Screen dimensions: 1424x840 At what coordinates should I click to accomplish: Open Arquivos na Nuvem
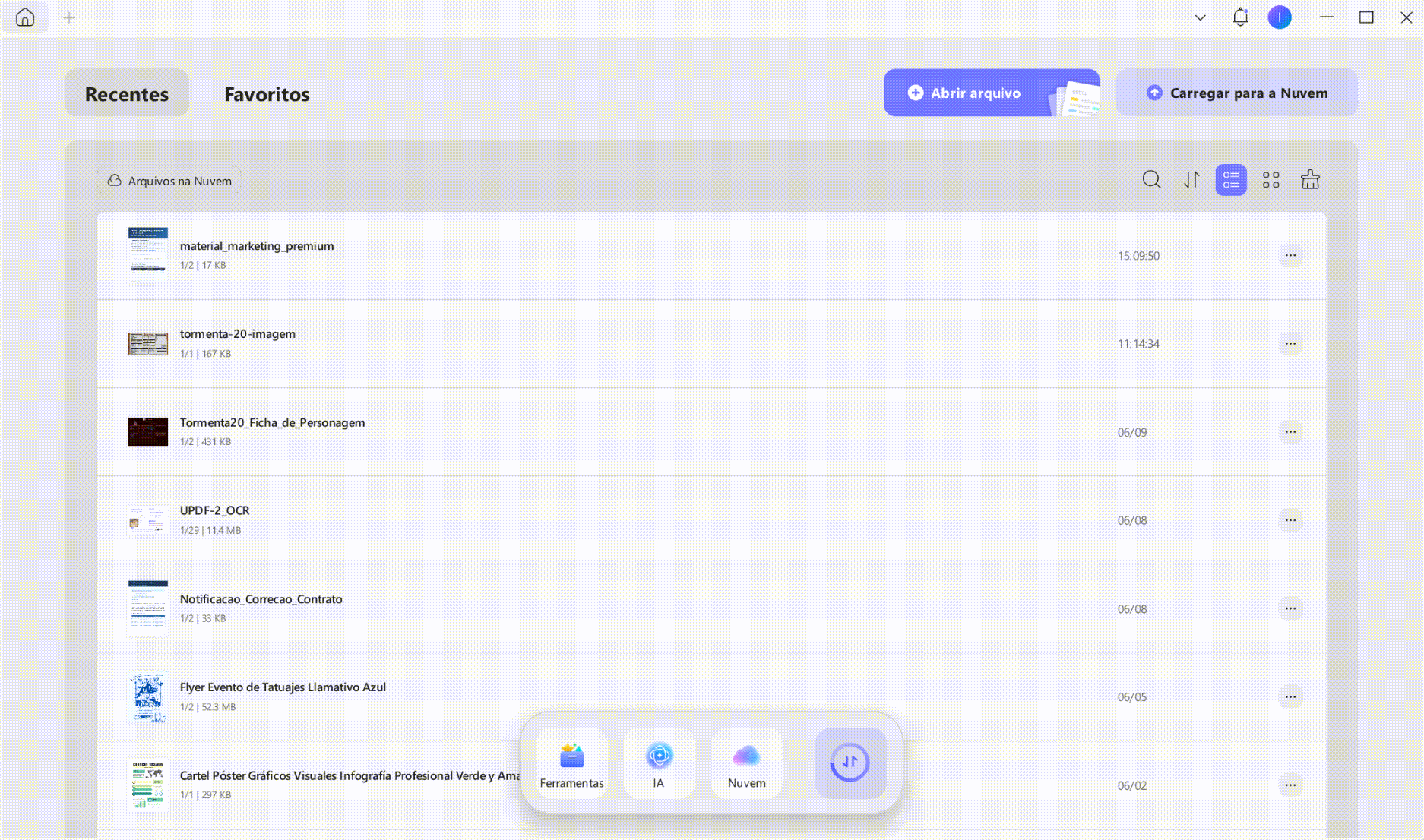(169, 181)
